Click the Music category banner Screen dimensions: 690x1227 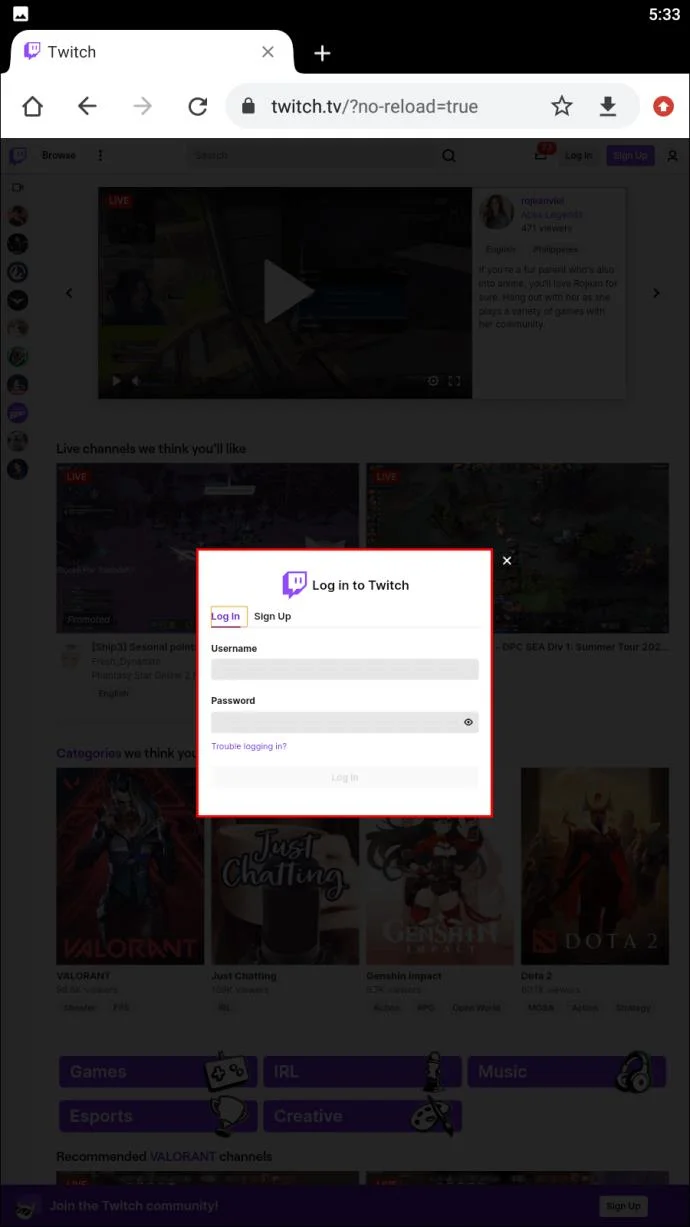click(x=566, y=1072)
